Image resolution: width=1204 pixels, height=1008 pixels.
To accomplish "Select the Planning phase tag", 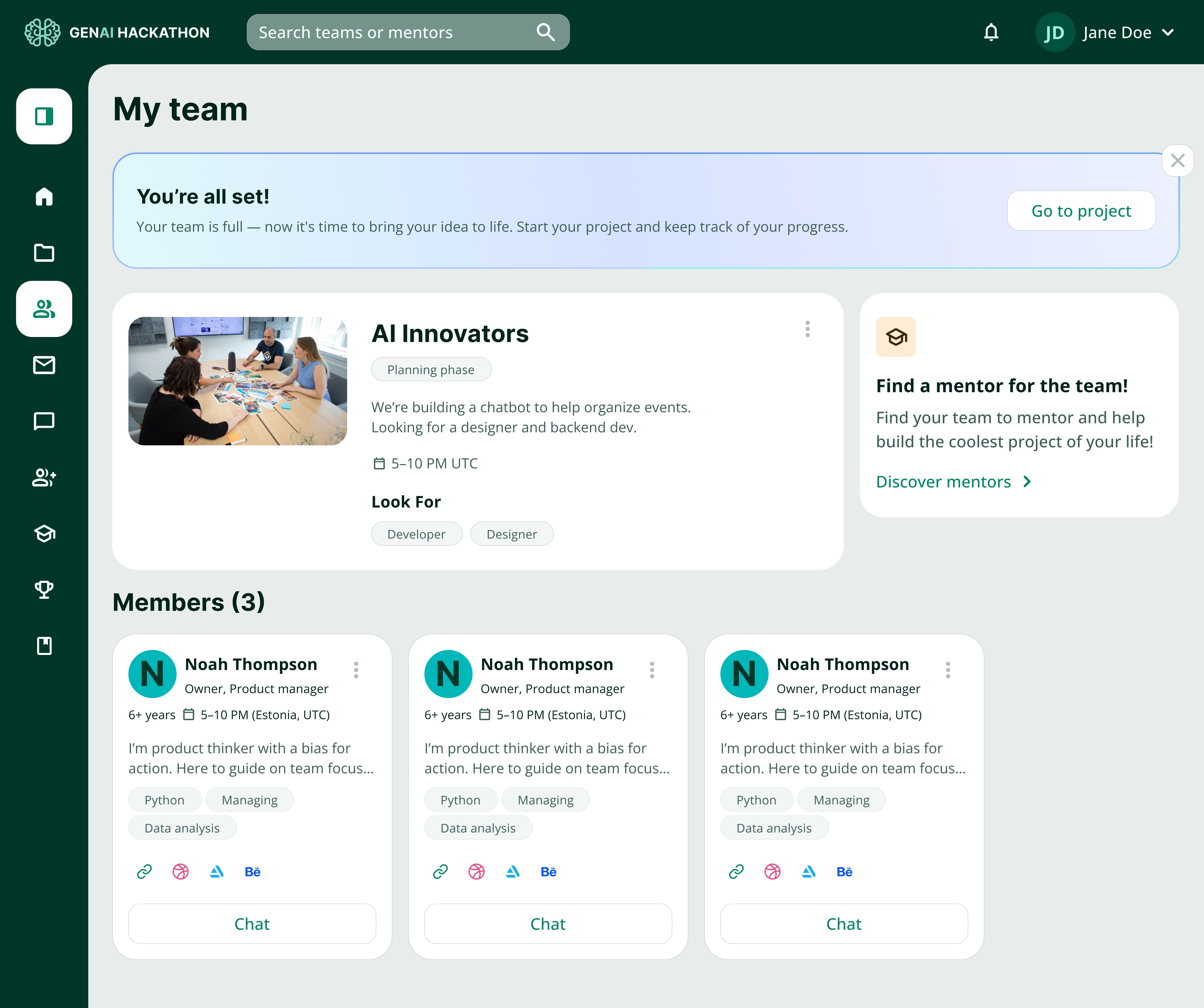I will (x=431, y=370).
